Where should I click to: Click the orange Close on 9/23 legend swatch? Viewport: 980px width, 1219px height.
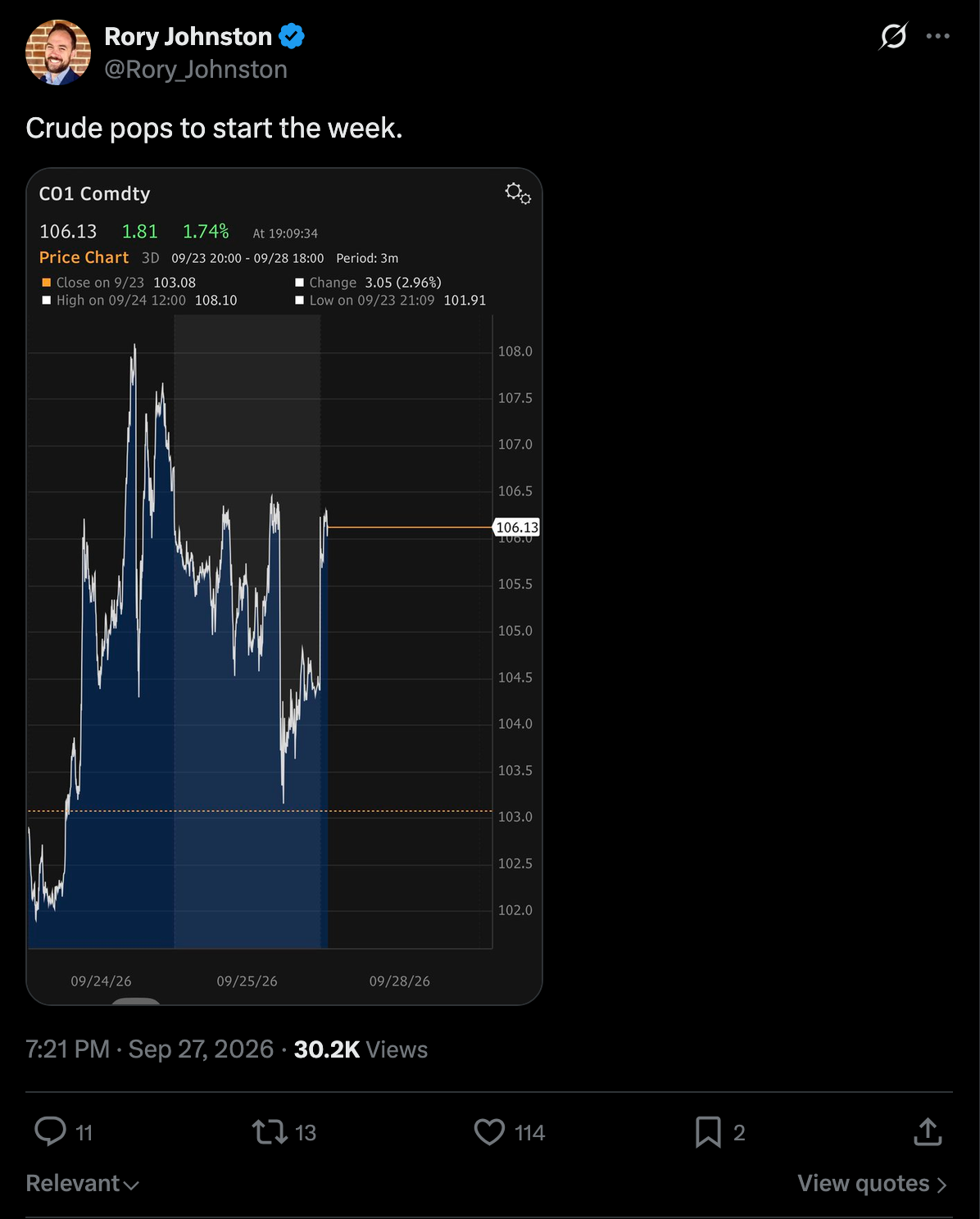click(x=47, y=282)
